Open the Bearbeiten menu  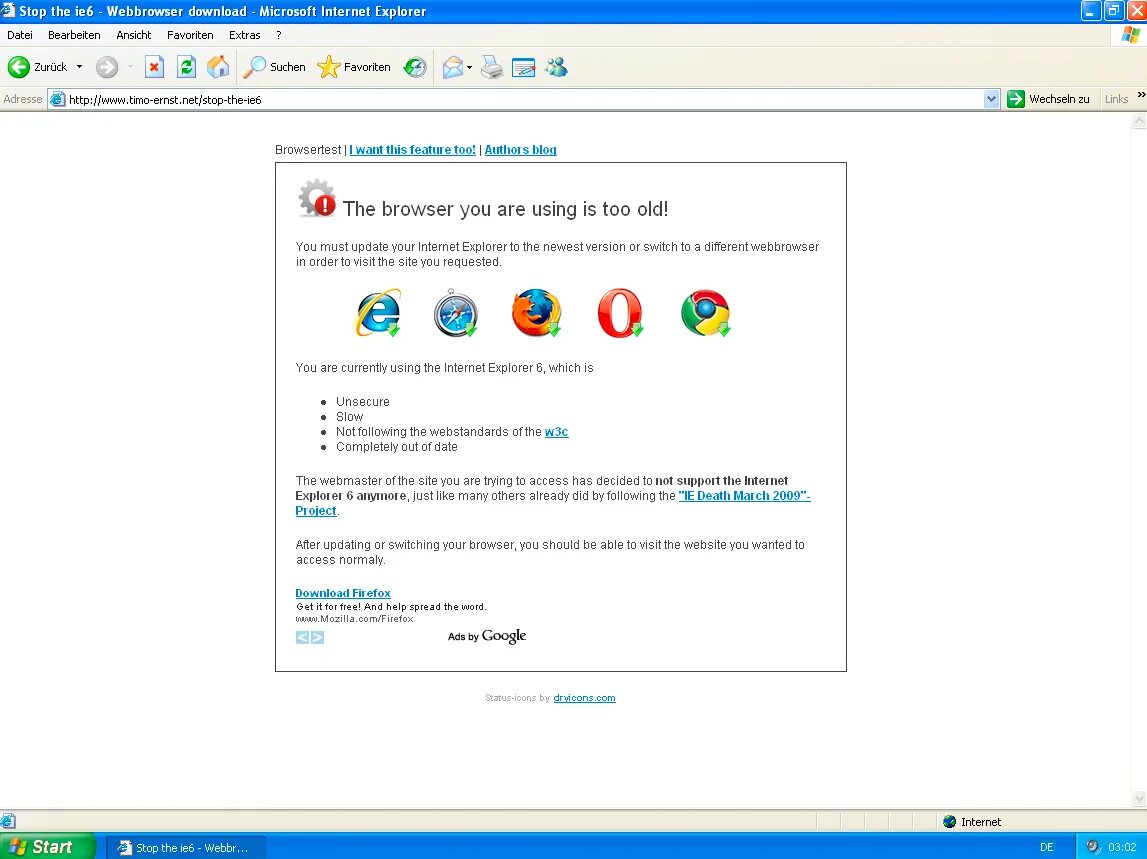point(74,35)
